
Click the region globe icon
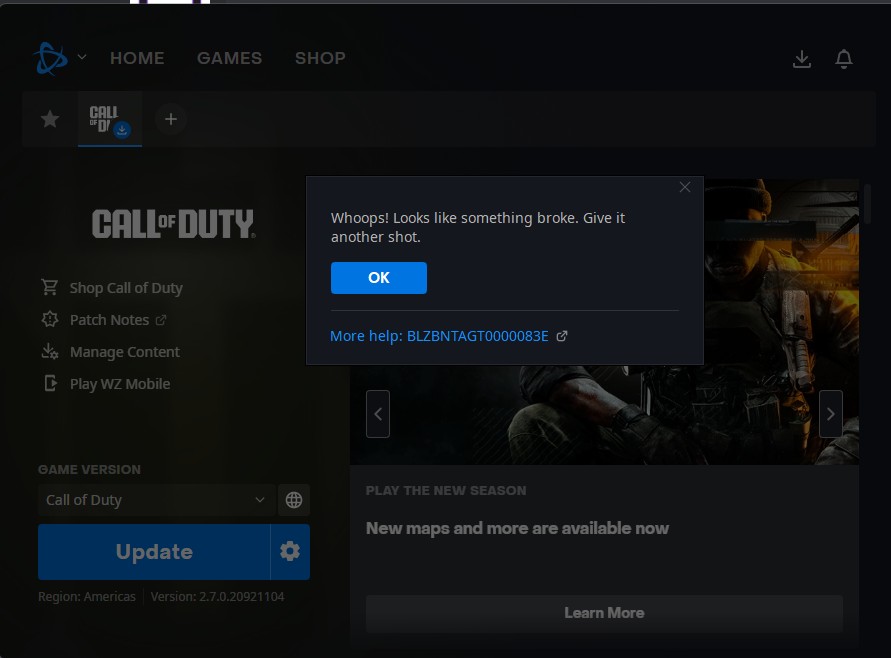(294, 500)
